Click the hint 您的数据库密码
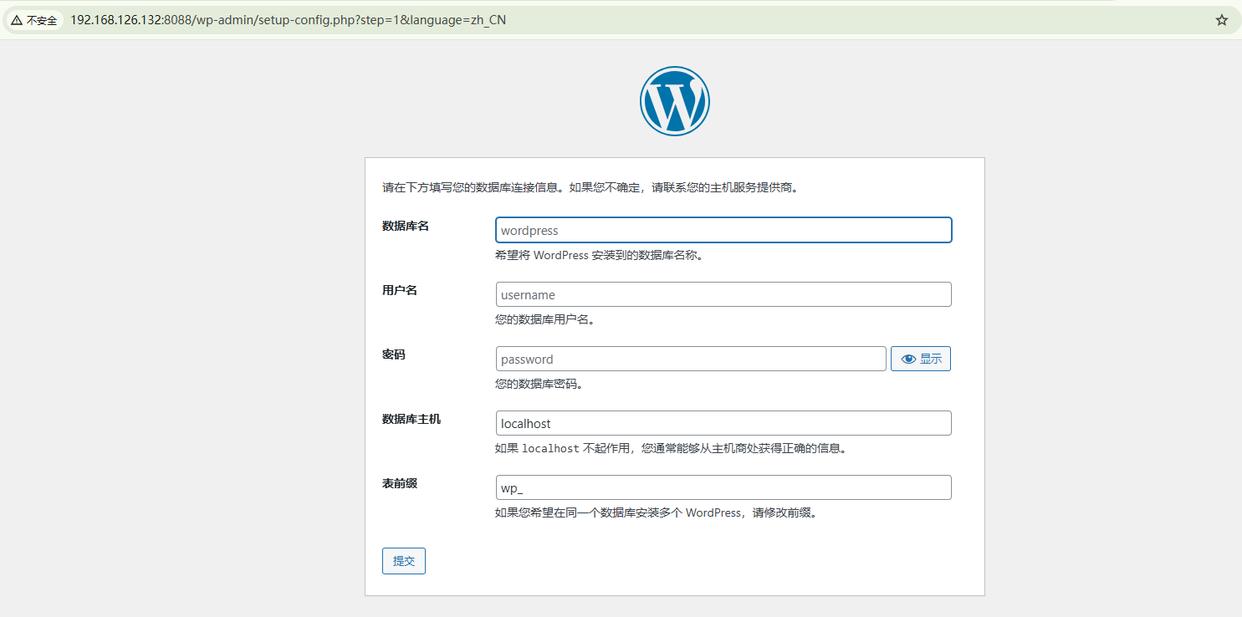The image size is (1242, 617). coord(539,384)
